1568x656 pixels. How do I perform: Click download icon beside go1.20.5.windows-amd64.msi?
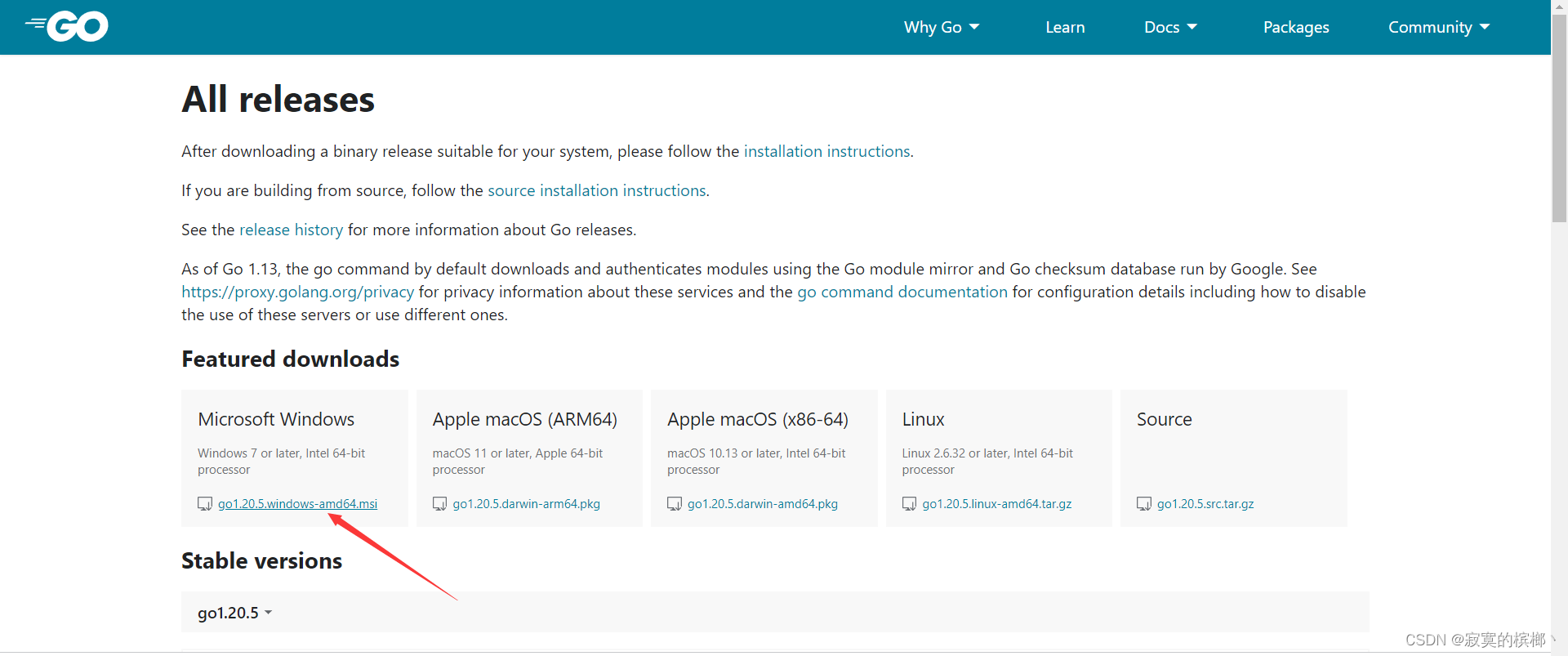click(x=205, y=504)
